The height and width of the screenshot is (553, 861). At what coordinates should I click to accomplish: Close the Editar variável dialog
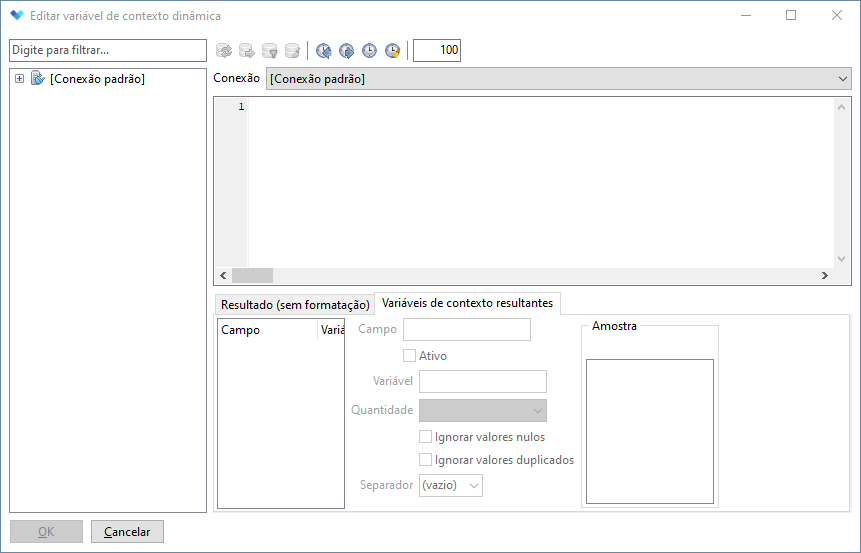(837, 15)
